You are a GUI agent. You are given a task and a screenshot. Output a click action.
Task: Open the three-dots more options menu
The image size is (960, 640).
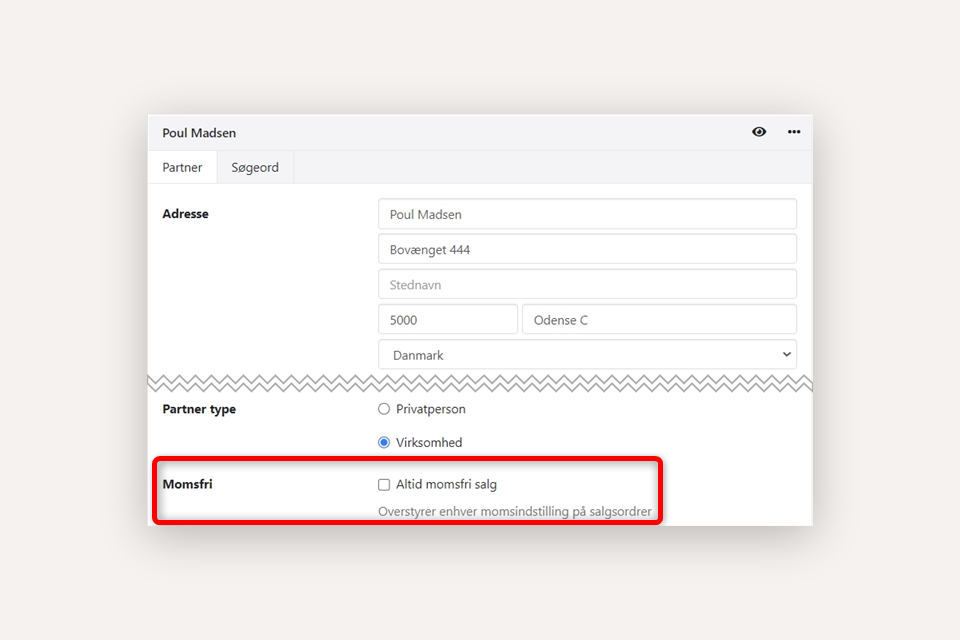[794, 132]
